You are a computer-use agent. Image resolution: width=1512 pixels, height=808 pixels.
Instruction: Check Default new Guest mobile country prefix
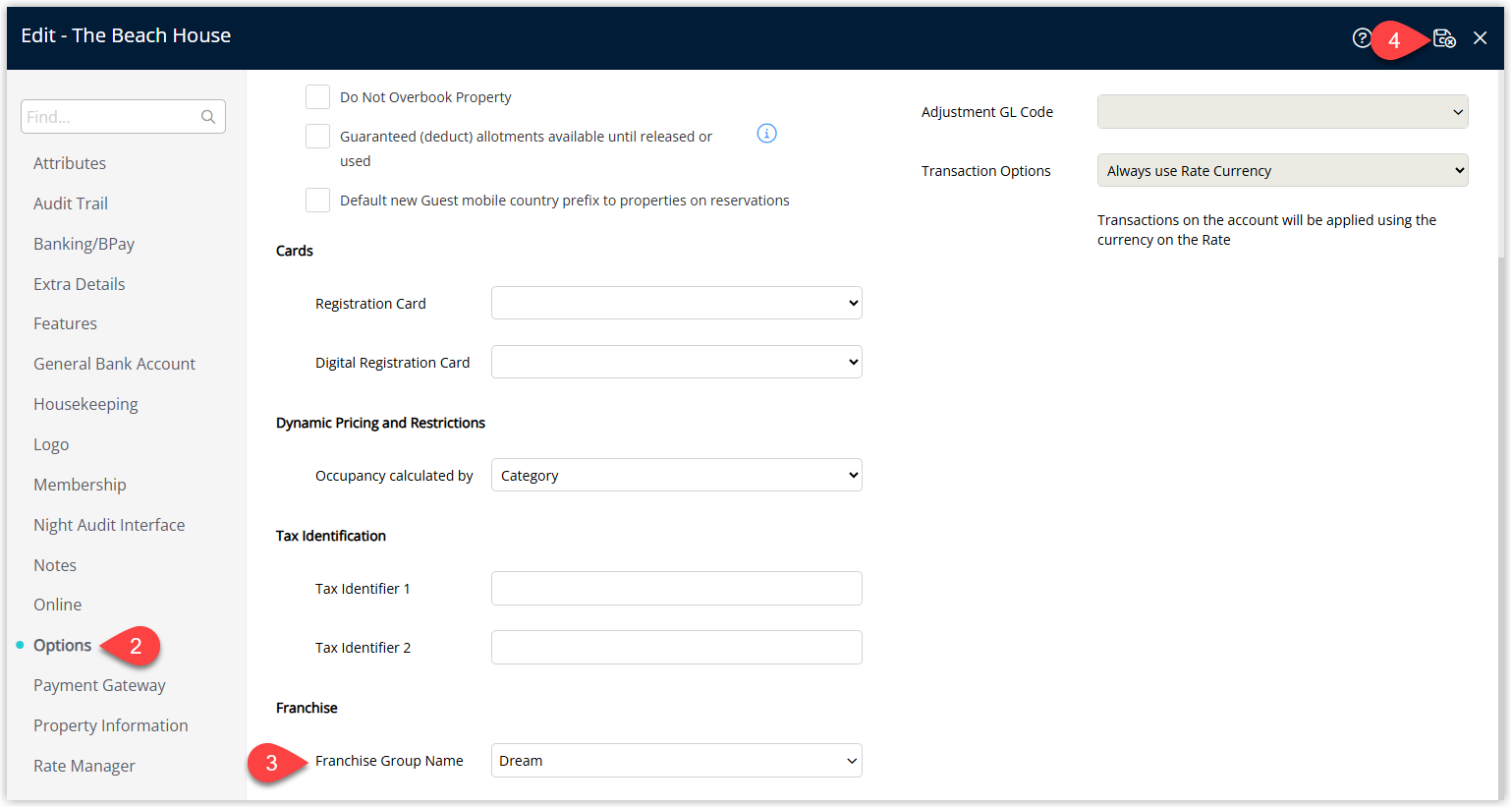(317, 200)
